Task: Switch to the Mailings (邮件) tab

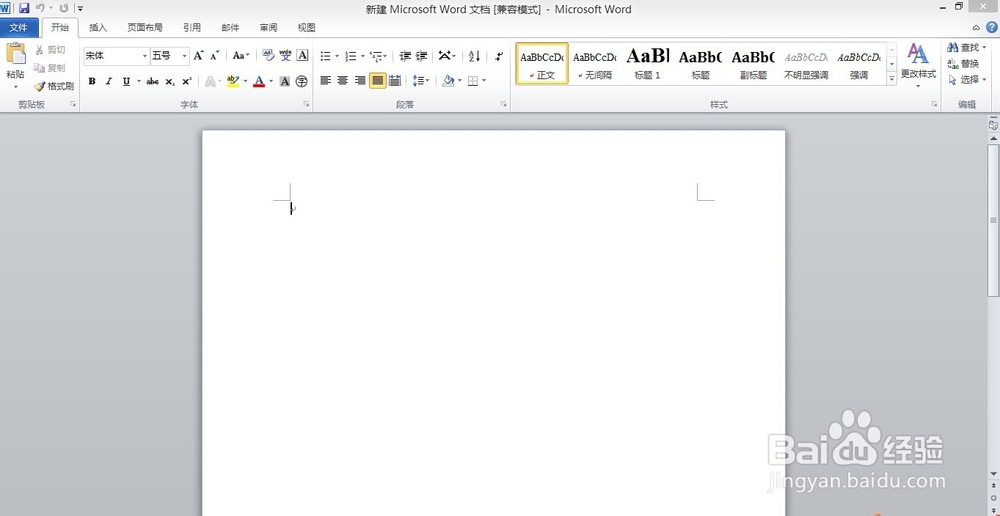Action: (x=230, y=27)
